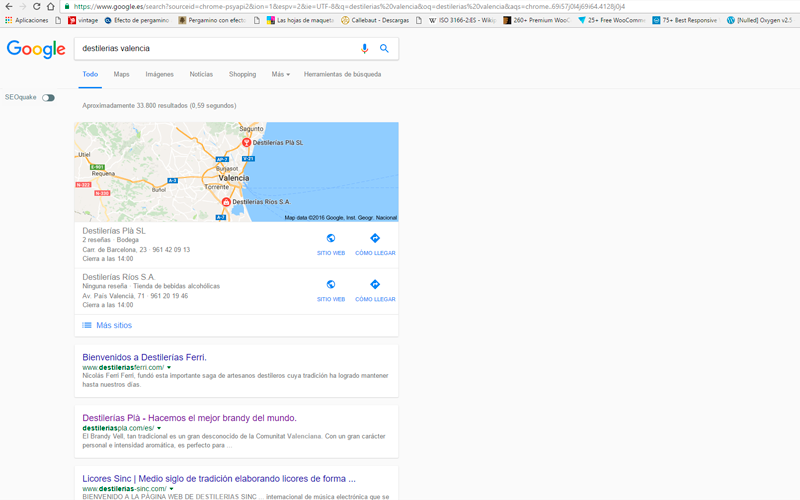Open 260+ Premium WooC bookmark

click(x=536, y=20)
